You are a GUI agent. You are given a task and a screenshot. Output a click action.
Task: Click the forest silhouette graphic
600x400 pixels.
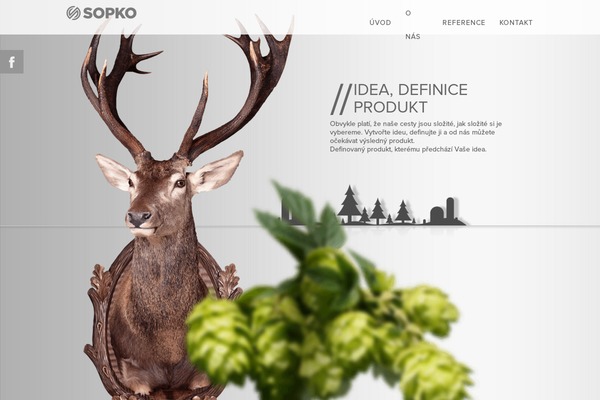373,206
